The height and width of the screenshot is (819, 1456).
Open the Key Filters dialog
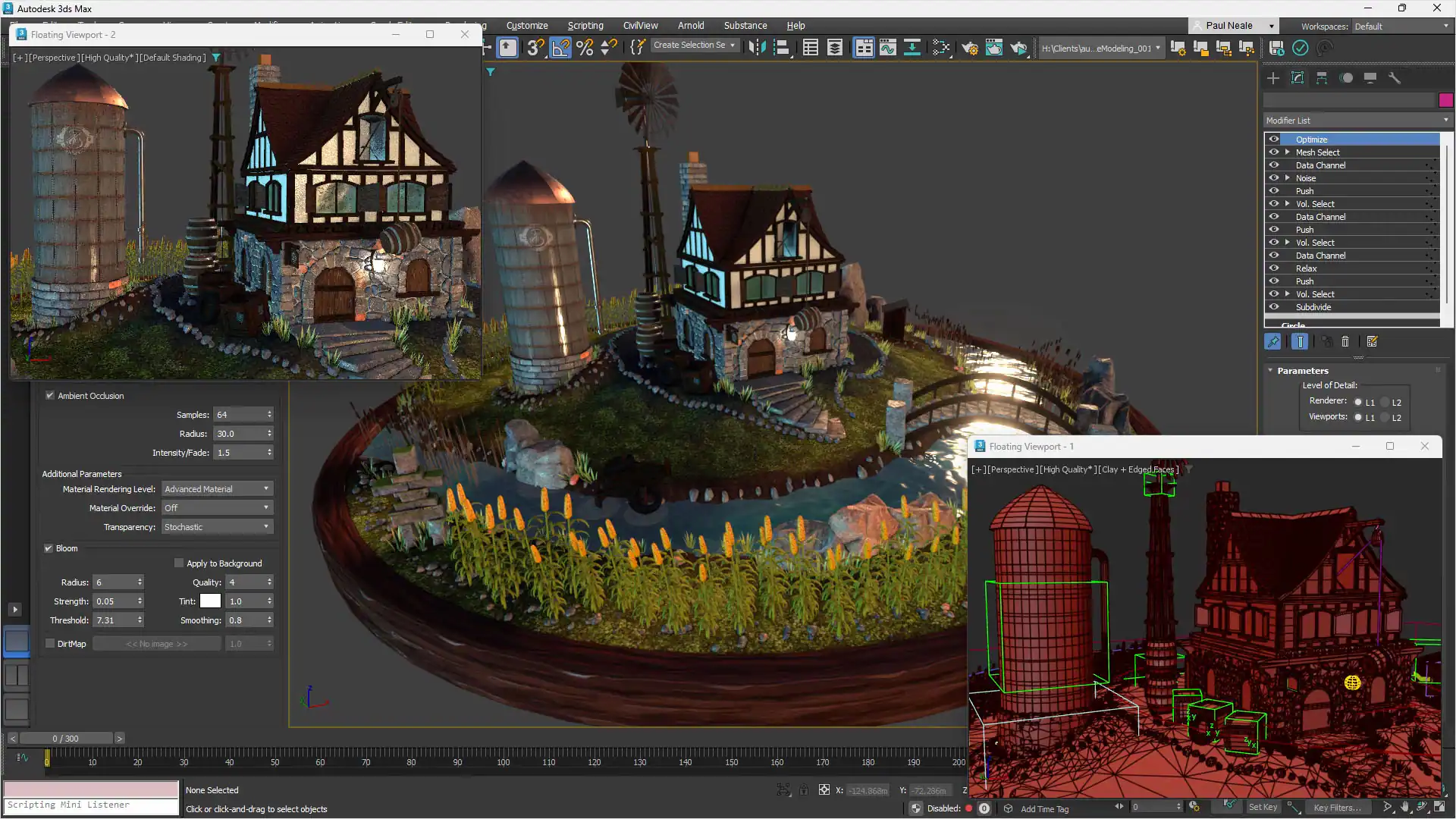[x=1338, y=808]
